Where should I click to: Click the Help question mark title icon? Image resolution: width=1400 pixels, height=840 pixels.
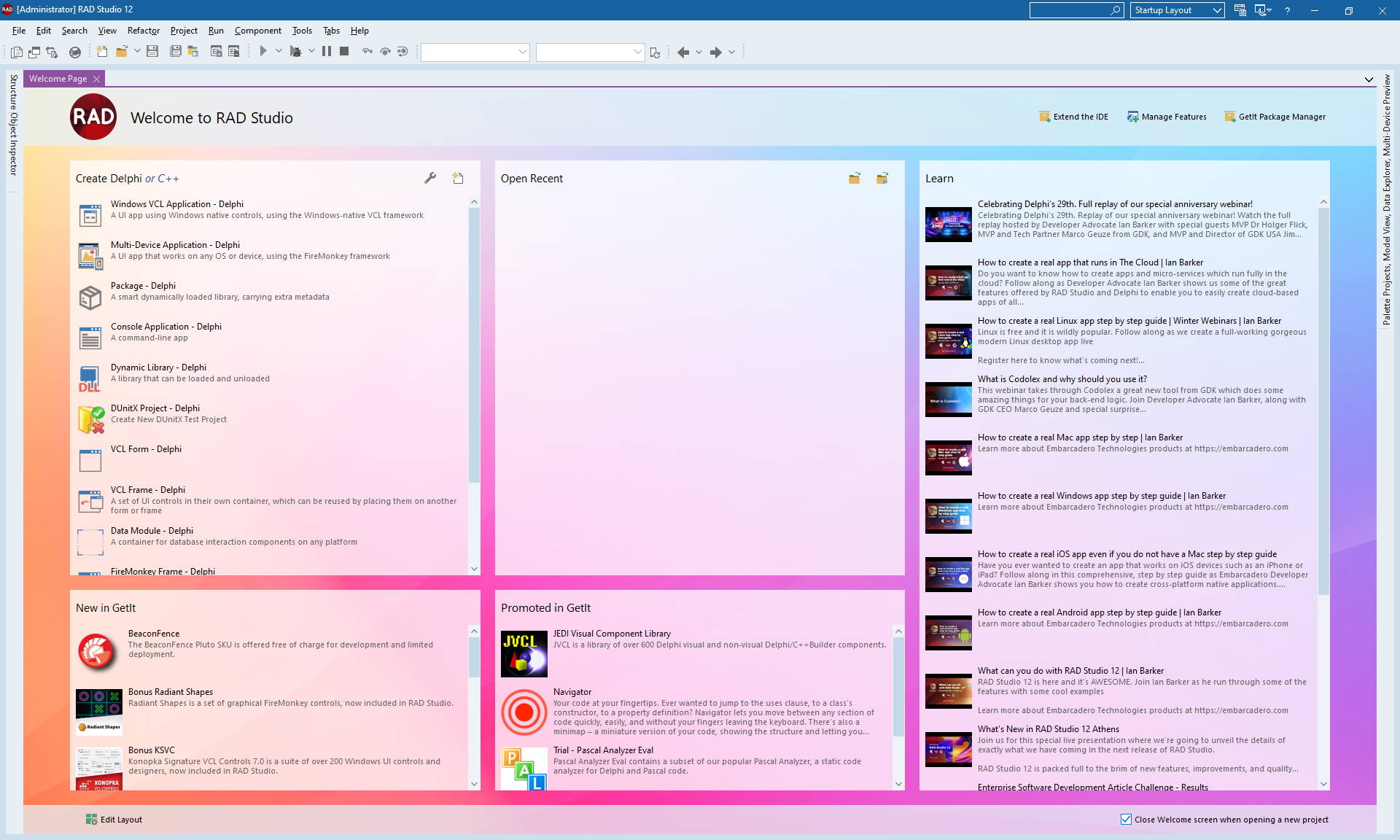tap(1288, 10)
